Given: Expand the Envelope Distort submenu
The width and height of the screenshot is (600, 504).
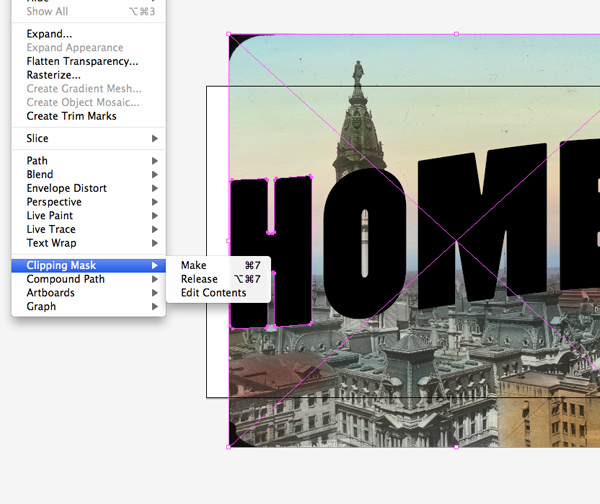Looking at the screenshot, I should [88, 188].
